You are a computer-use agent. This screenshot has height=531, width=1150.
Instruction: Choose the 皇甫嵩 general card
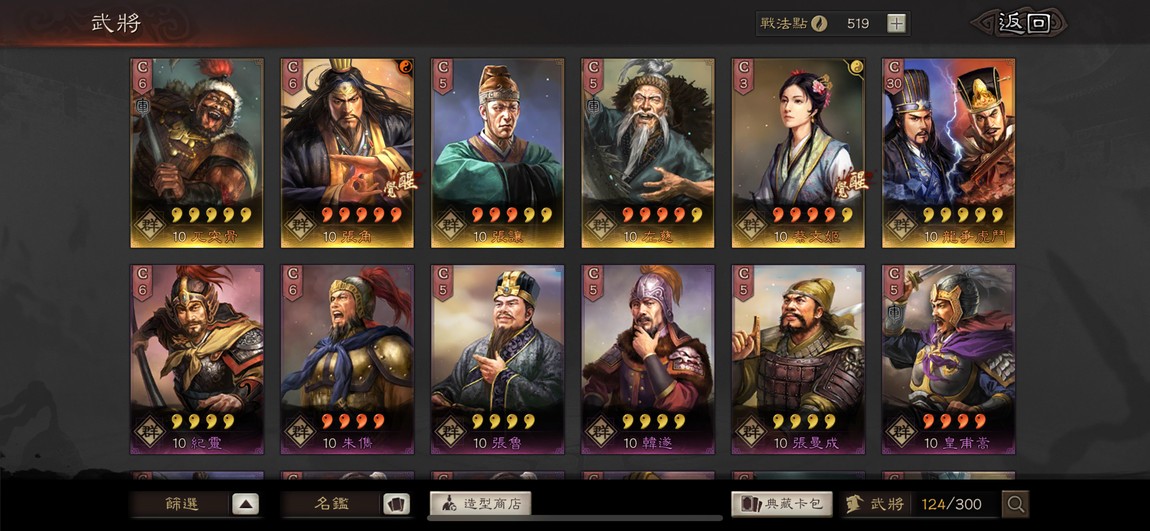948,359
